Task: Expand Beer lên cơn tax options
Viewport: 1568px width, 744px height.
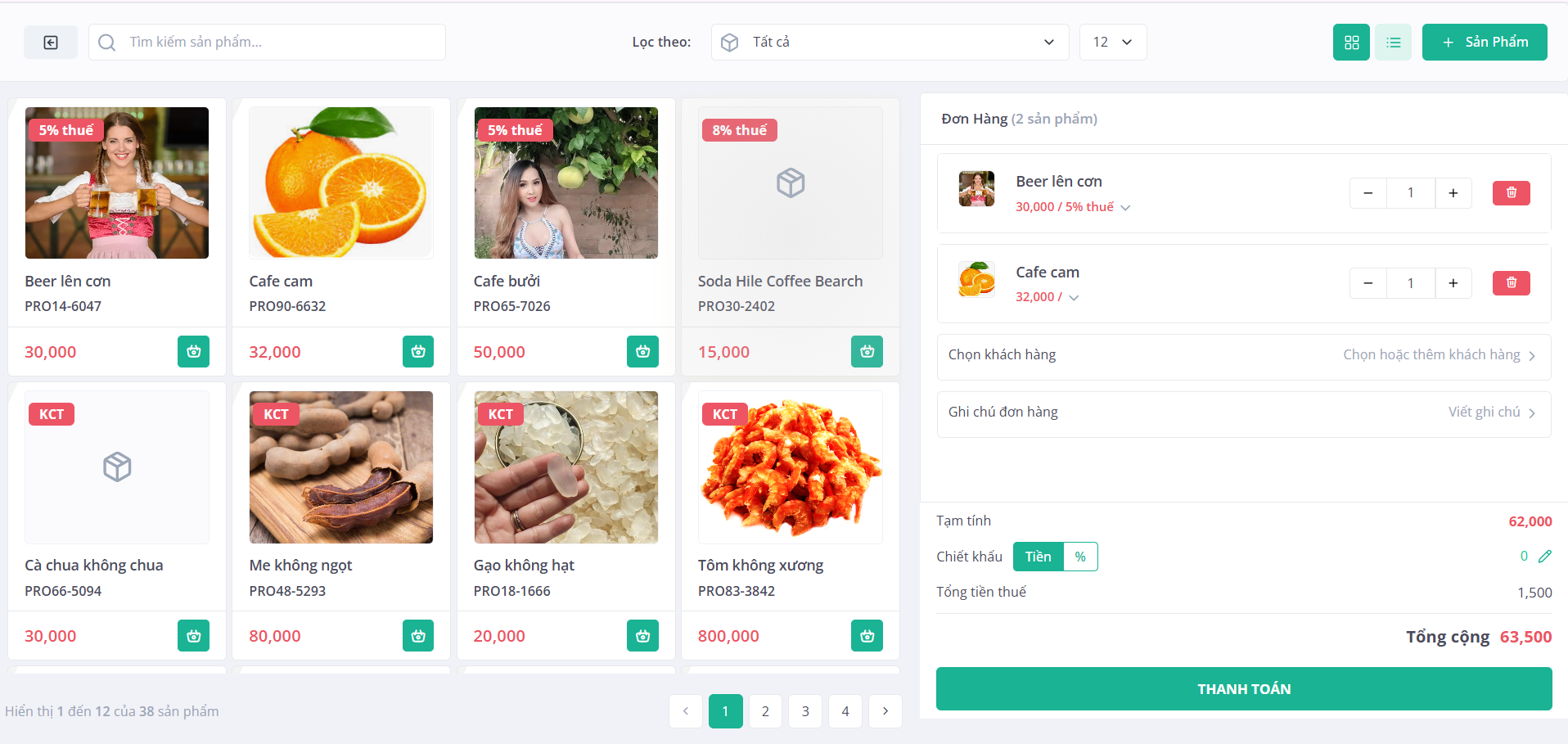Action: pos(1125,208)
